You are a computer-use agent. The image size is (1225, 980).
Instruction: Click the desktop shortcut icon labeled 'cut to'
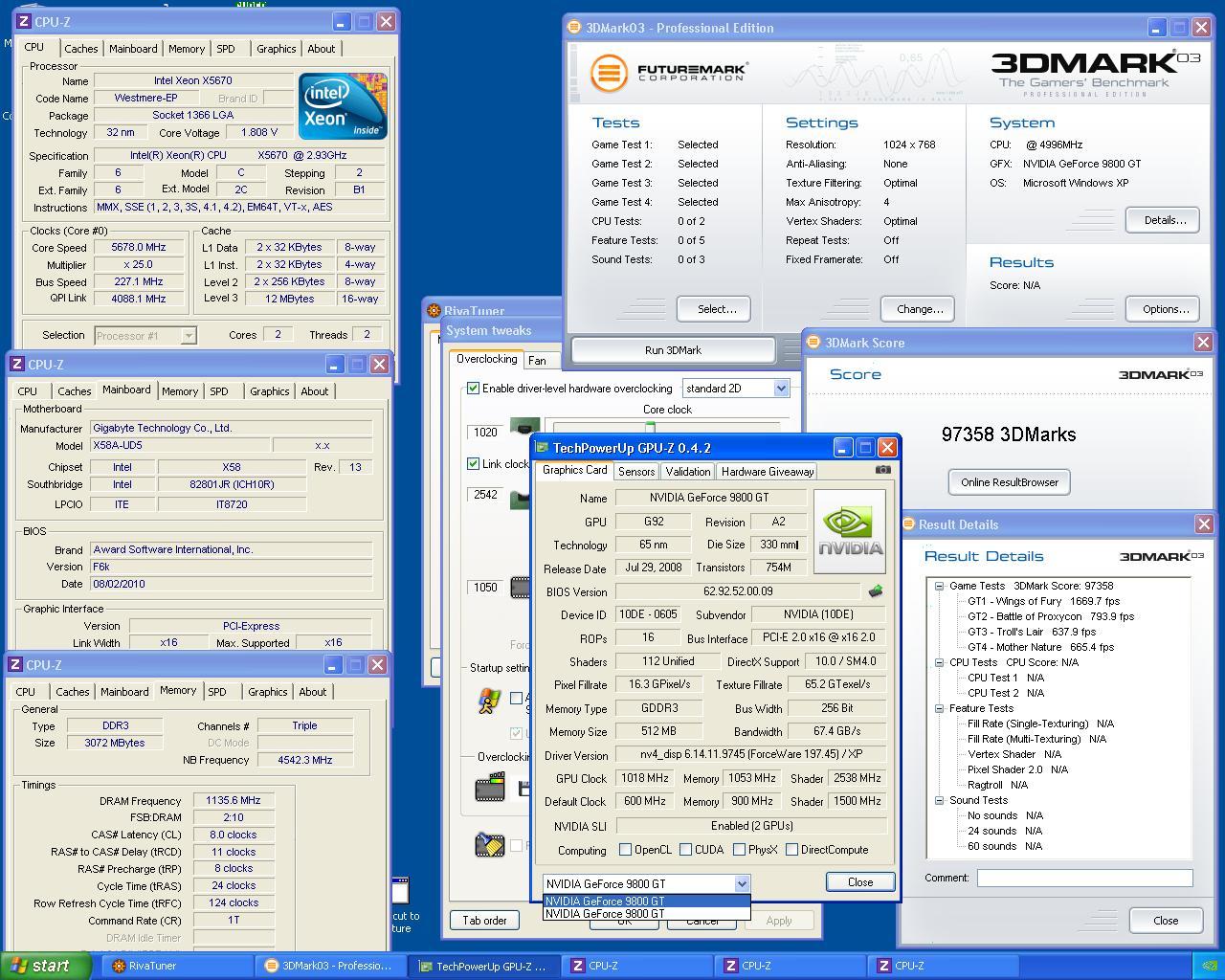click(x=400, y=891)
